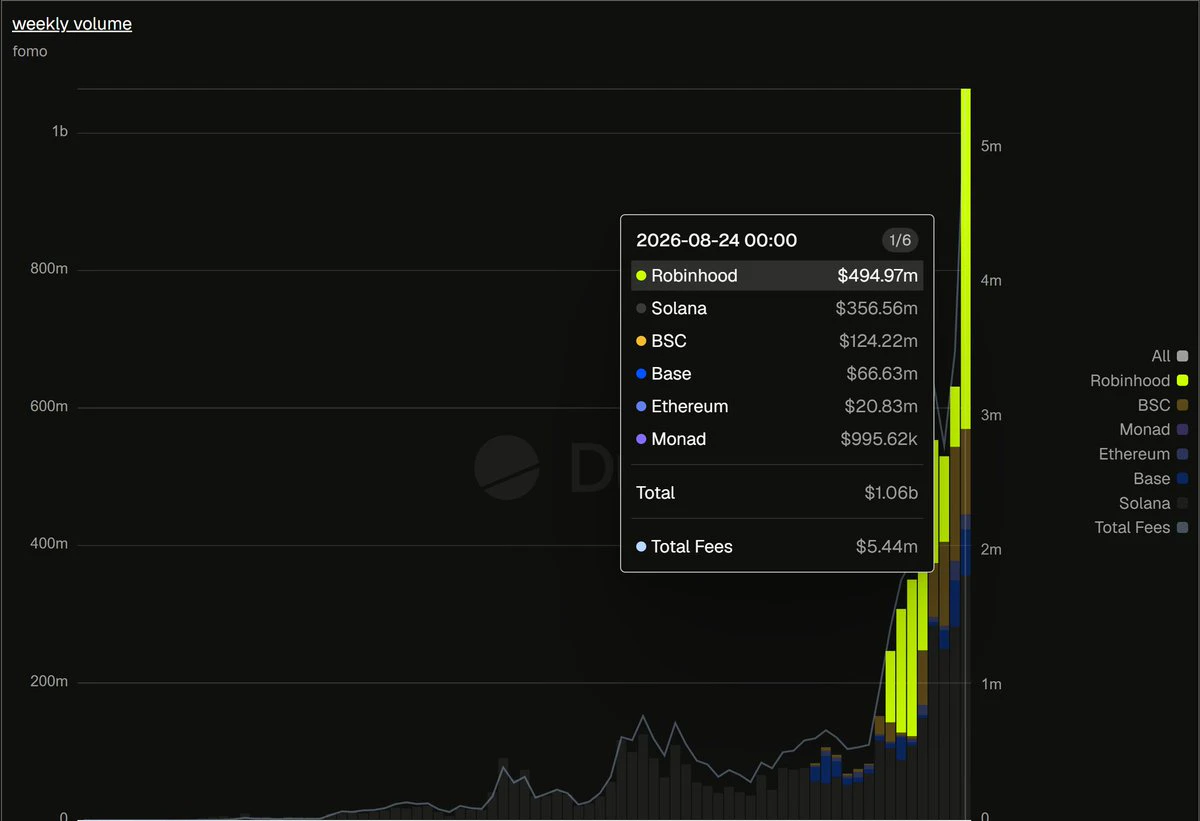Click the Total $1.06b row in the tooltip
Image resolution: width=1200 pixels, height=821 pixels.
(x=777, y=493)
